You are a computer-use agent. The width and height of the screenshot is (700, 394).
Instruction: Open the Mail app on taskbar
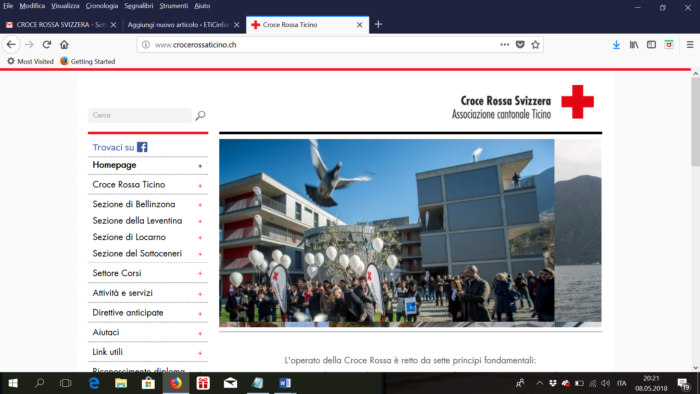[x=230, y=383]
